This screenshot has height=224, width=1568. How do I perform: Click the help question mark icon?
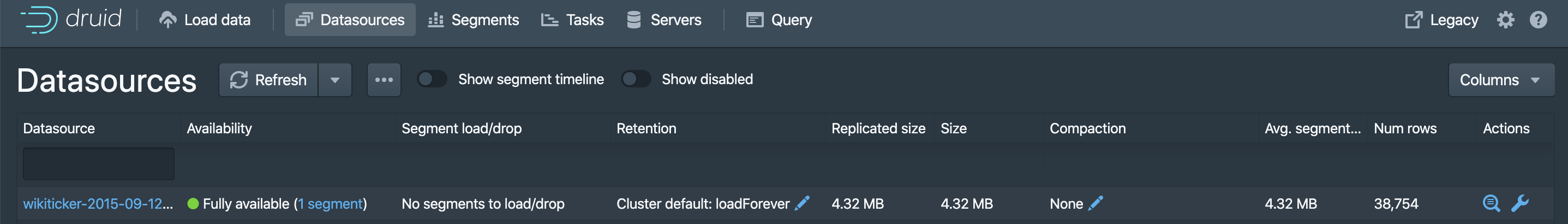point(1538,20)
